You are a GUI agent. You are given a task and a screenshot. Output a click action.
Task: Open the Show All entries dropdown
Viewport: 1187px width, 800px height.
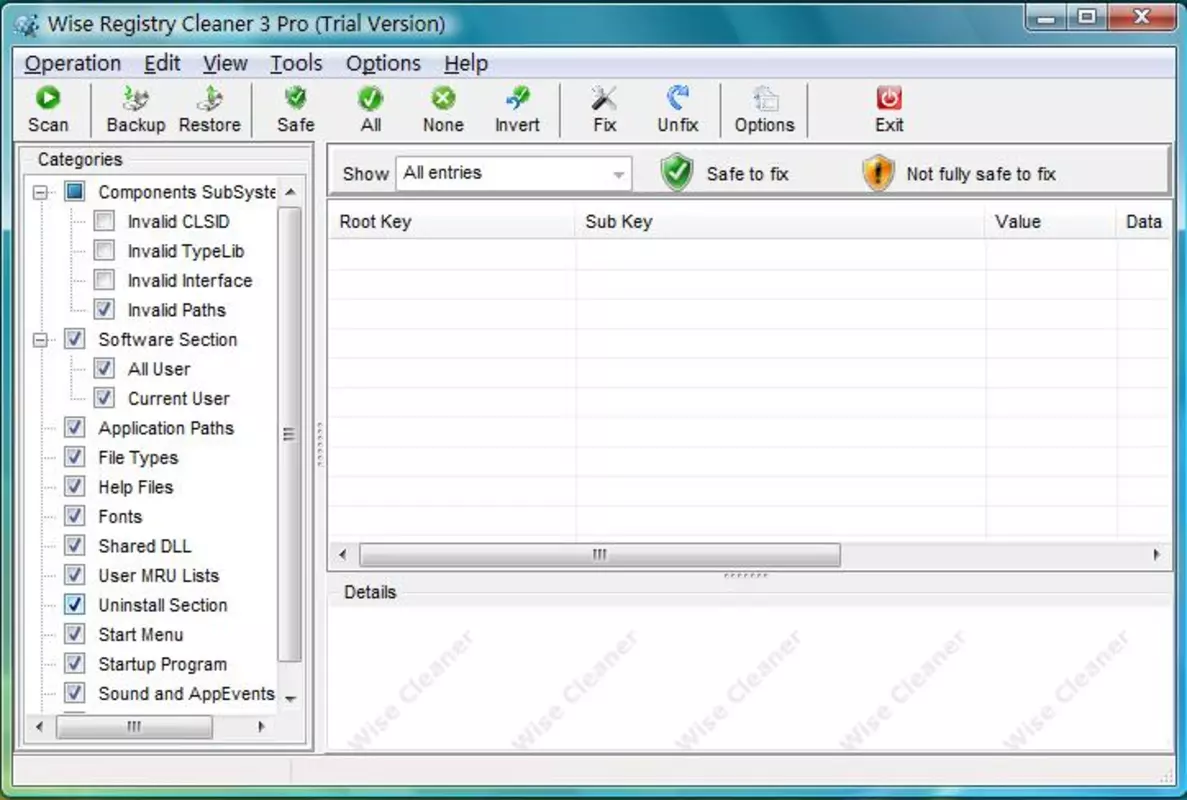point(513,173)
